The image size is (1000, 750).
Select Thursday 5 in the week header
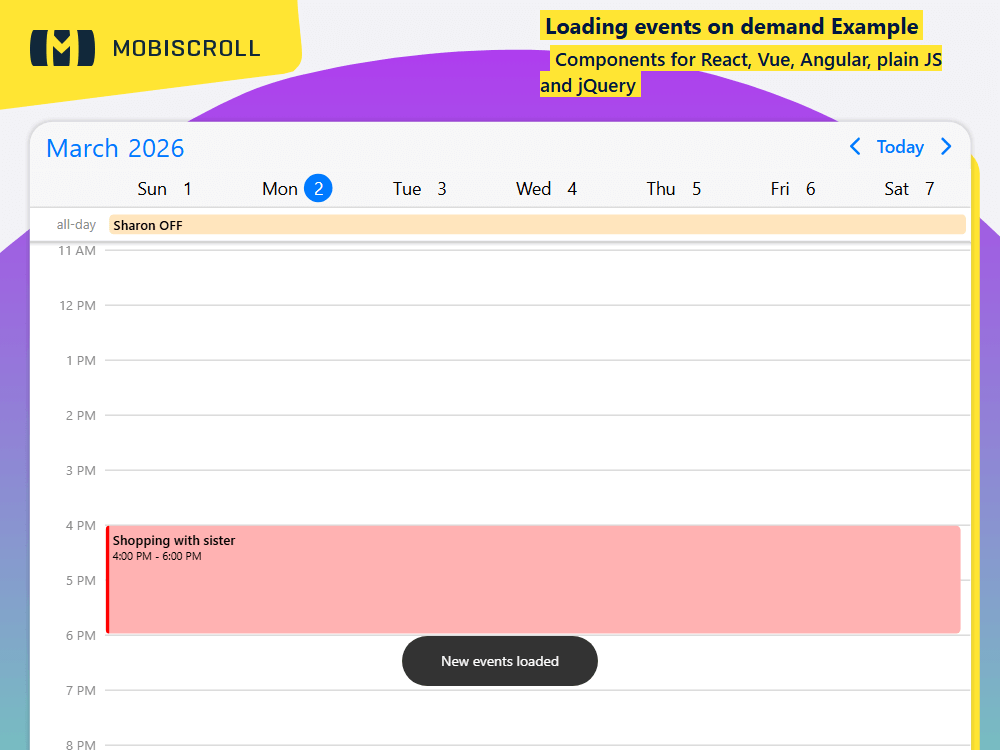673,188
